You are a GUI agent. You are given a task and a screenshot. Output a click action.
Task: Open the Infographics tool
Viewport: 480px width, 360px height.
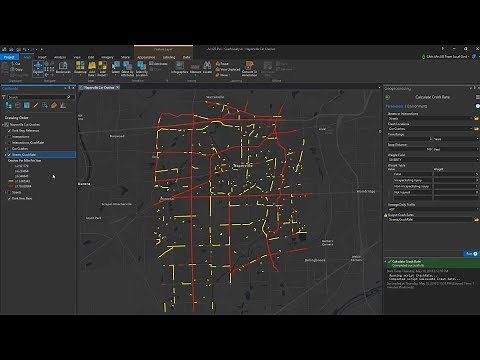pos(179,68)
